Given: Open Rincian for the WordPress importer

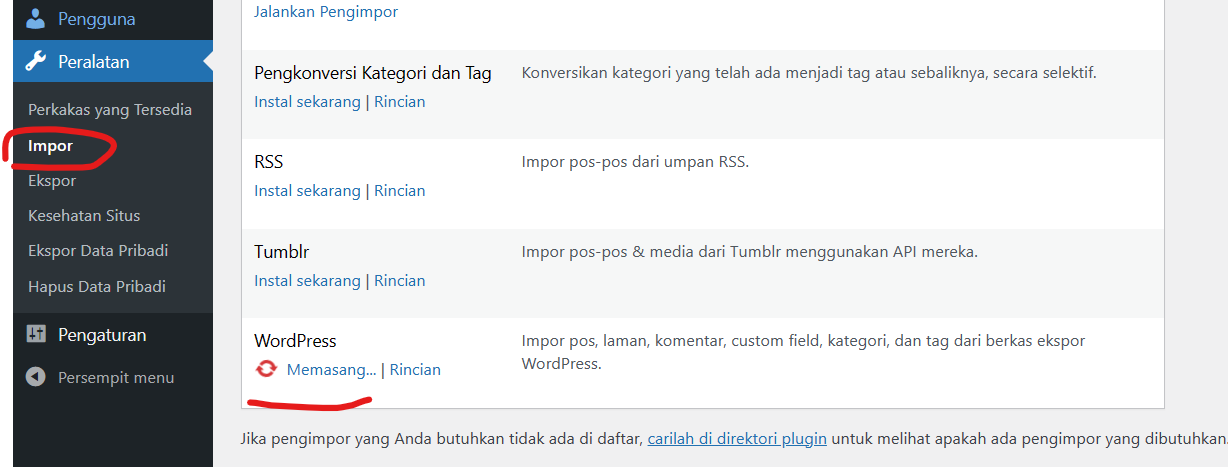Looking at the screenshot, I should coord(415,369).
